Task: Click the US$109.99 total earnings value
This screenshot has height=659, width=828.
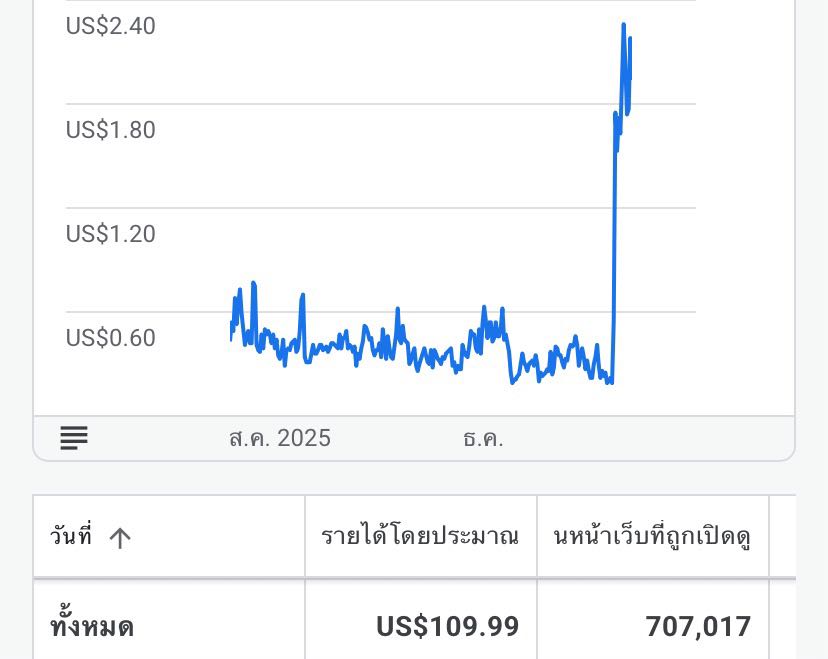Action: coord(447,627)
